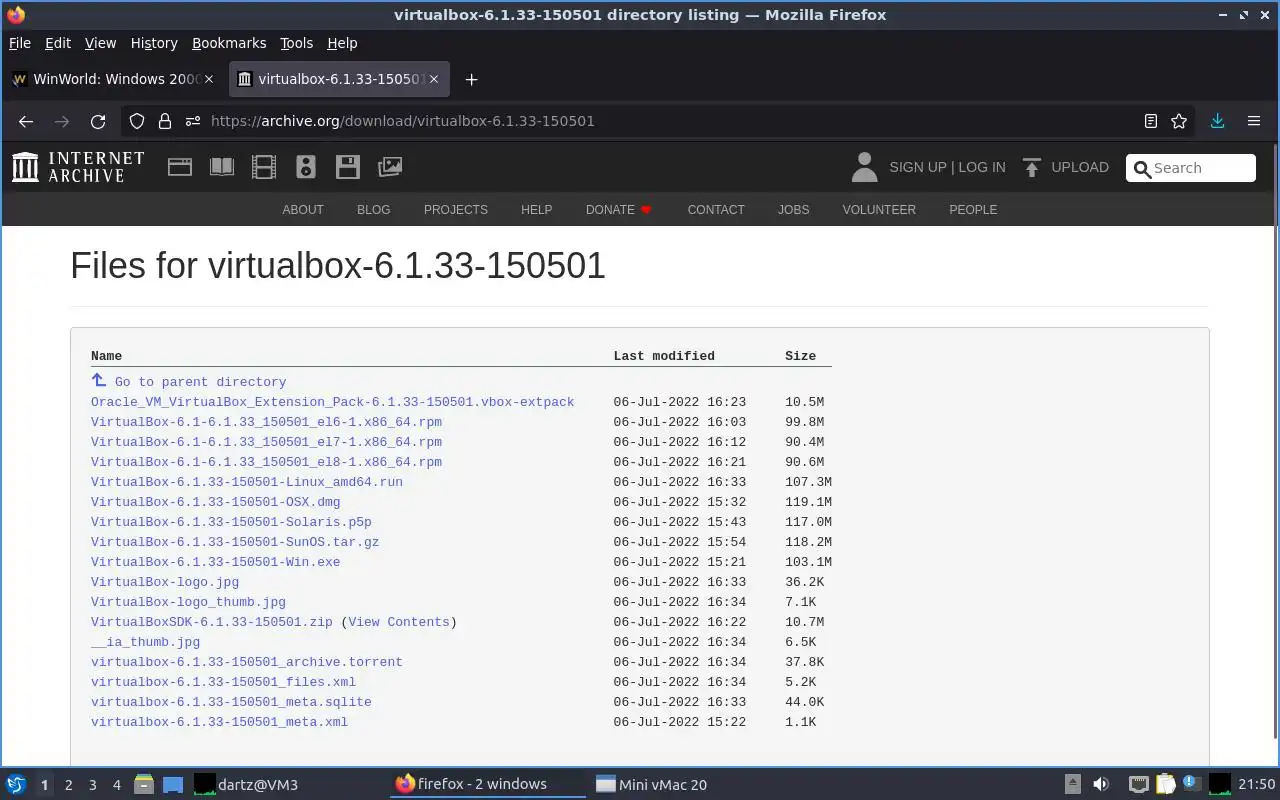Open a new tab with plus button
The image size is (1280, 800).
pos(472,80)
